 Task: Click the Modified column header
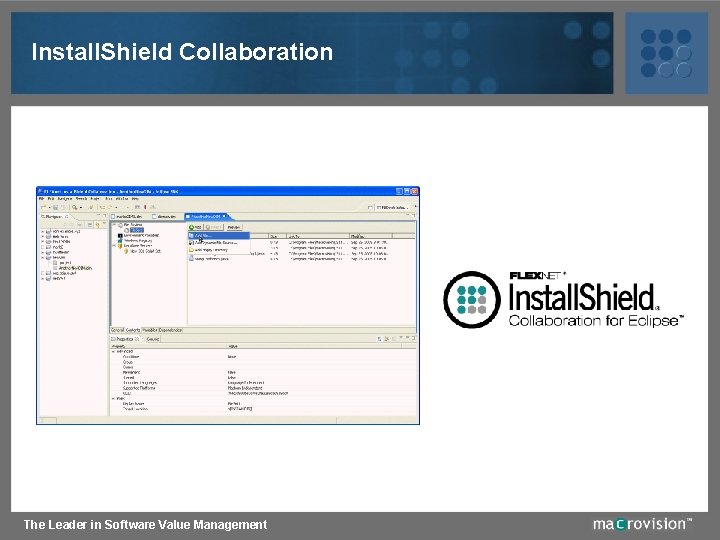pyautogui.click(x=371, y=236)
